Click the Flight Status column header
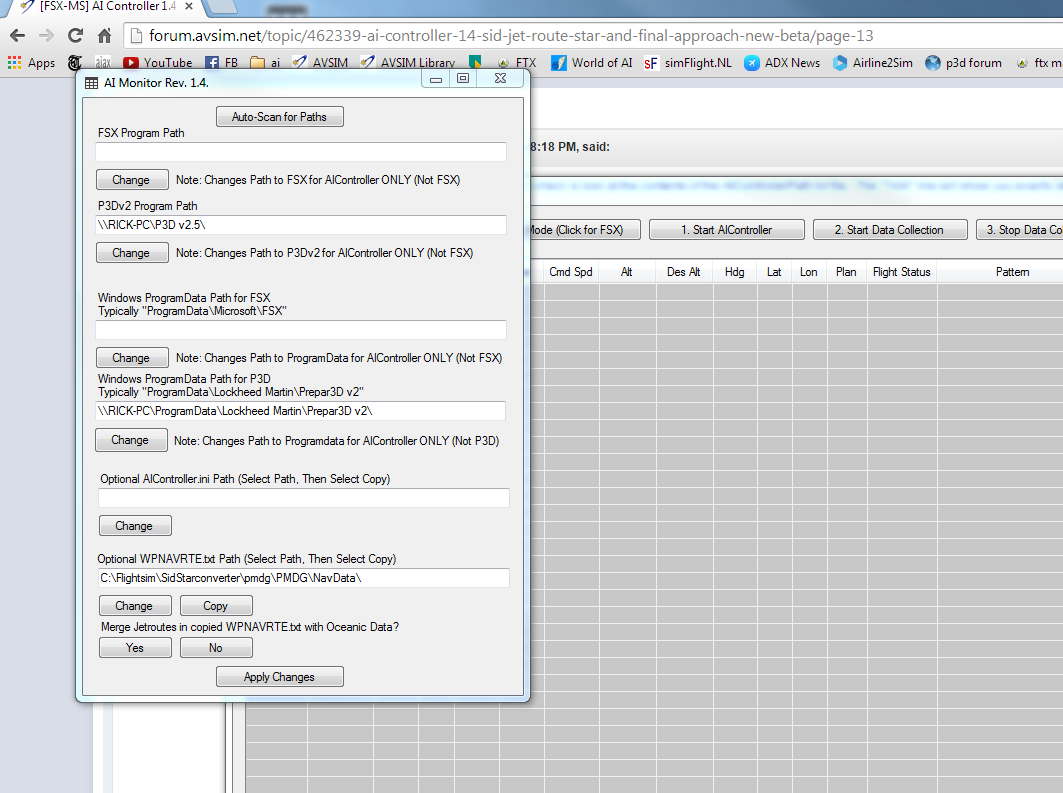1063x793 pixels. [x=902, y=272]
